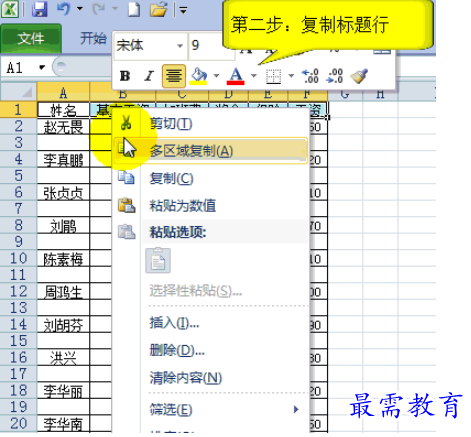
Task: Click cell containing 刘鹃
Action: 63,225
